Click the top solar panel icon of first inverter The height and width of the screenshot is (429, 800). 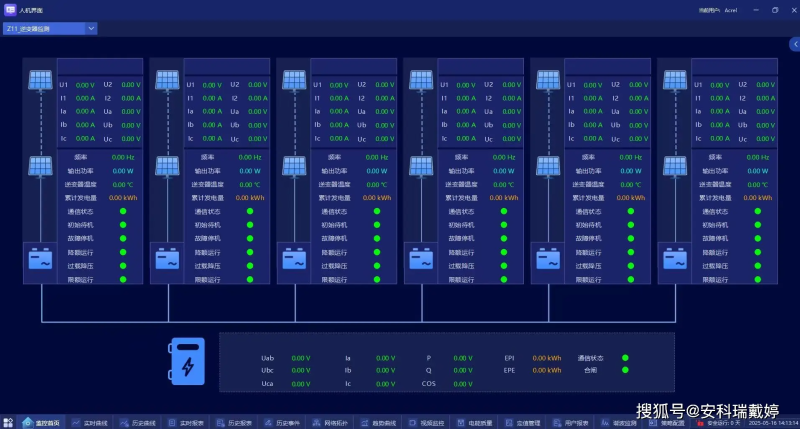click(40, 80)
